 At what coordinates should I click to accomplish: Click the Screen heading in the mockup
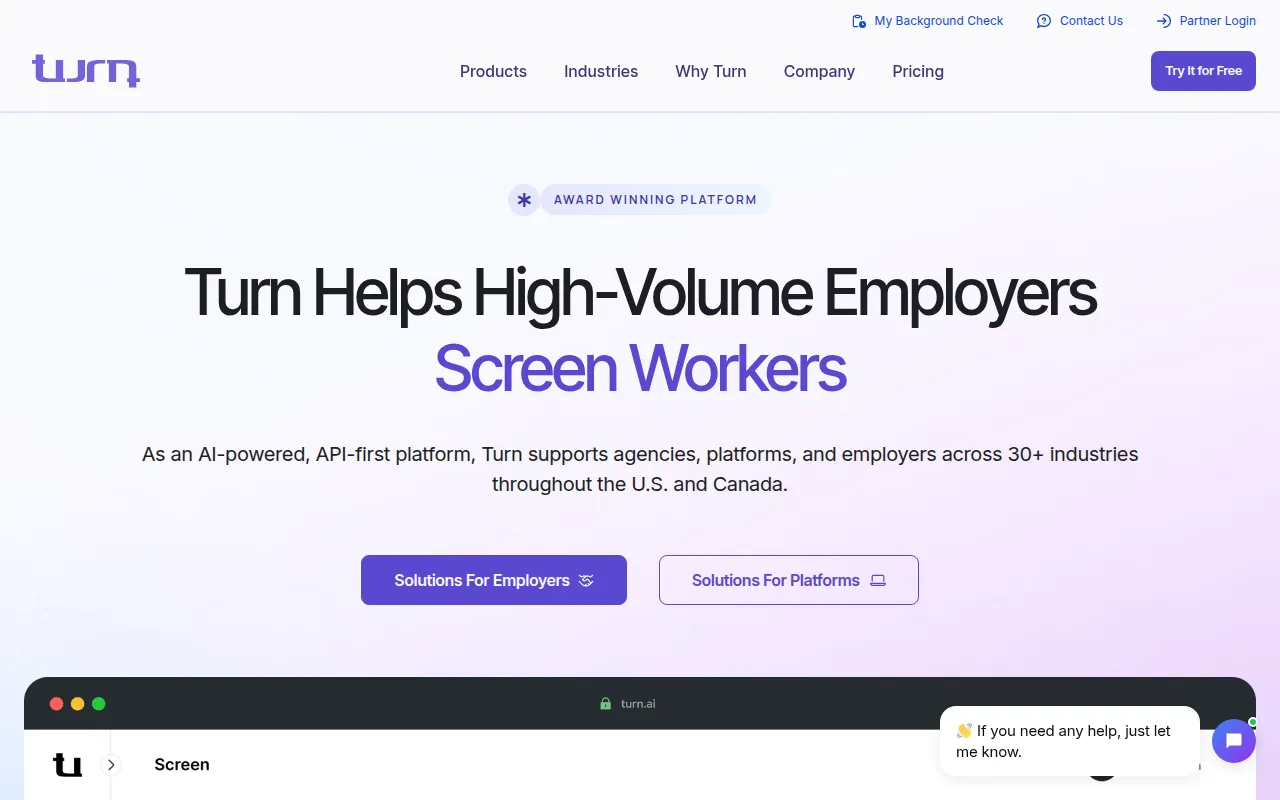tap(182, 765)
